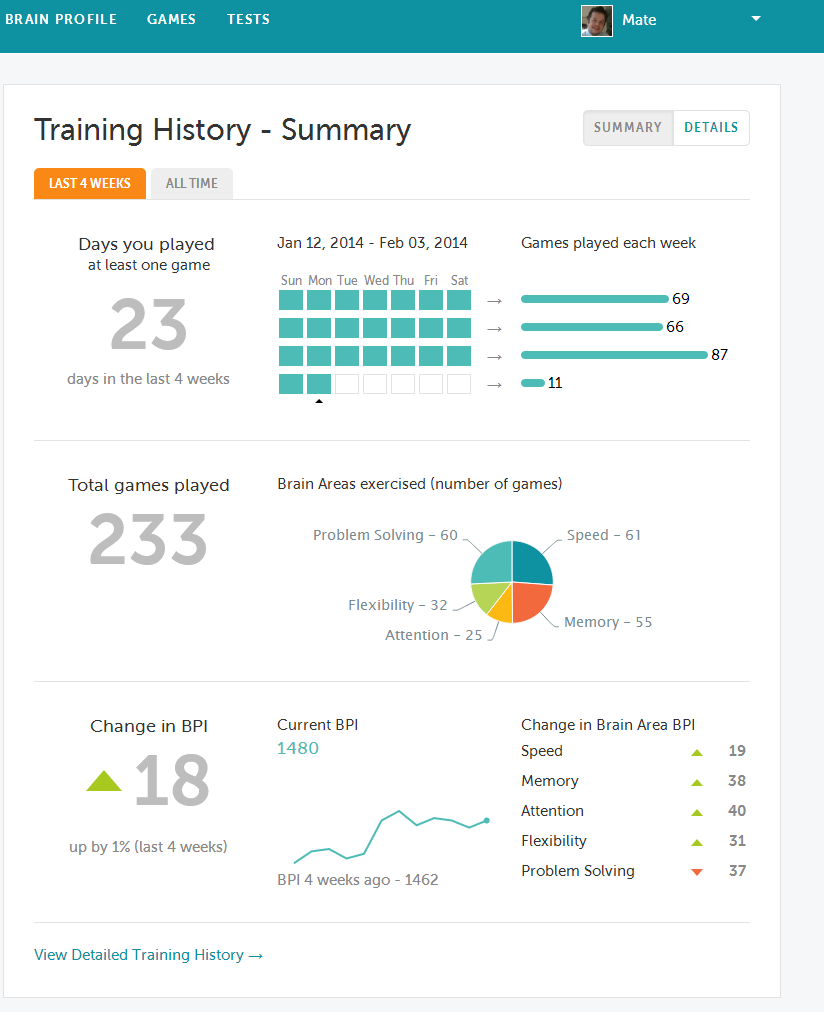This screenshot has height=1012, width=824.
Task: Open the Tests menu item
Action: (248, 19)
